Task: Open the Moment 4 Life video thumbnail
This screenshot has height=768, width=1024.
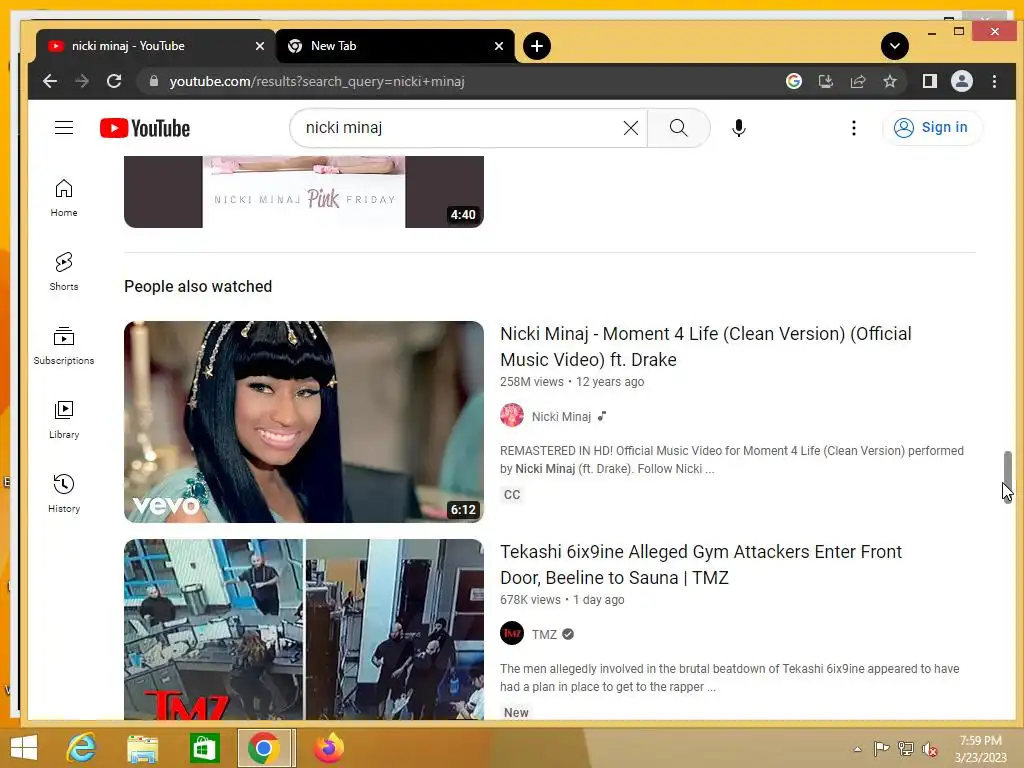Action: pyautogui.click(x=304, y=421)
